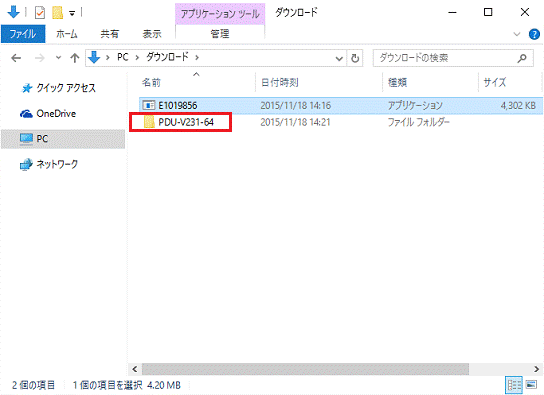The image size is (544, 395).
Task: Go up one folder level
Action: (x=75, y=58)
